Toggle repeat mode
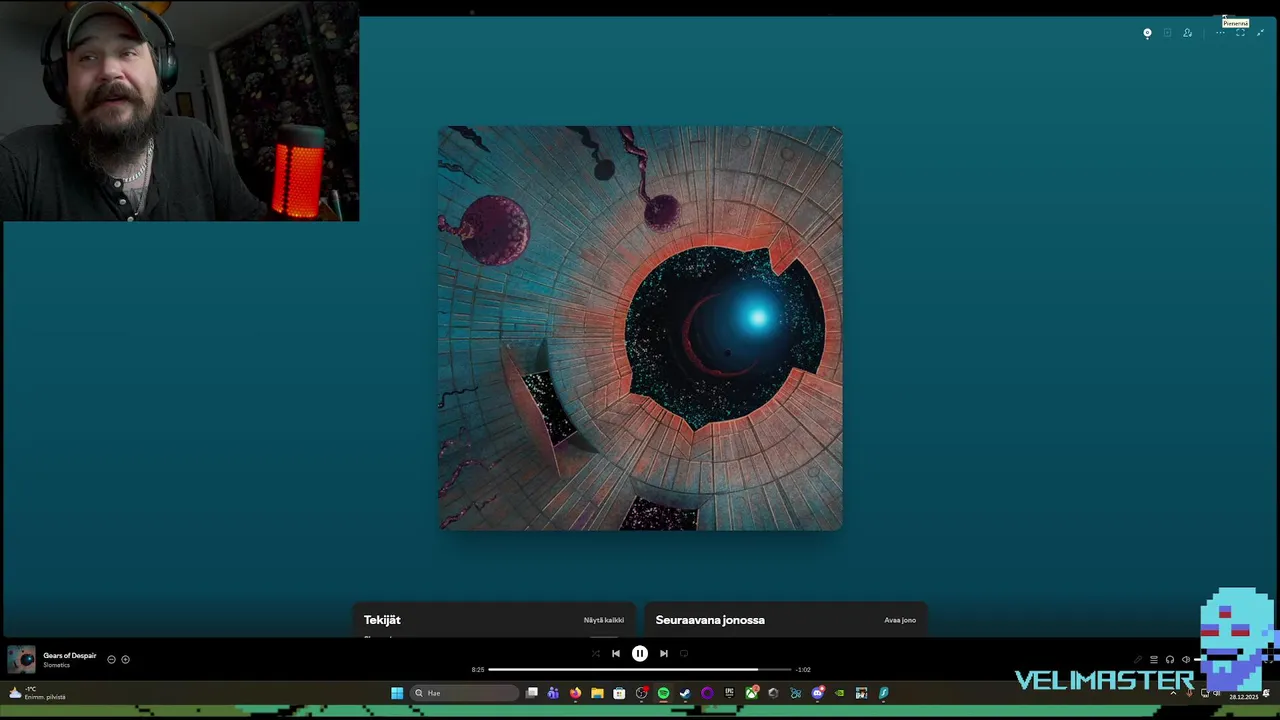The width and height of the screenshot is (1280, 720). click(684, 653)
